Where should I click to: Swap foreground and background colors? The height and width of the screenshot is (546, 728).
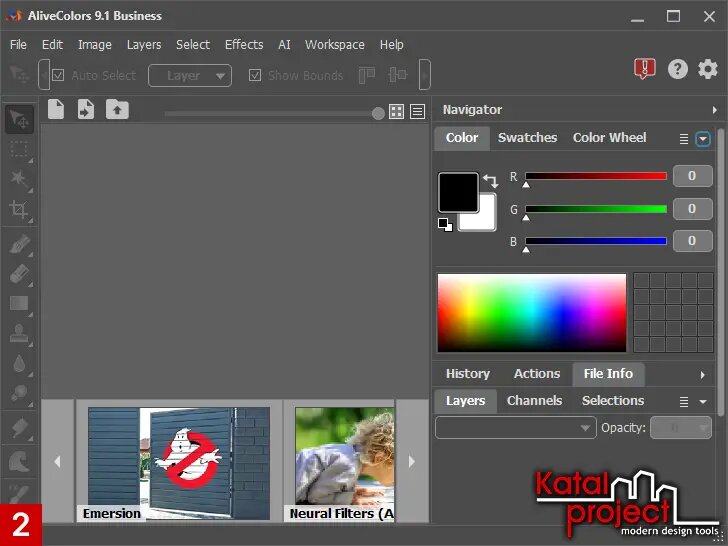tap(490, 180)
